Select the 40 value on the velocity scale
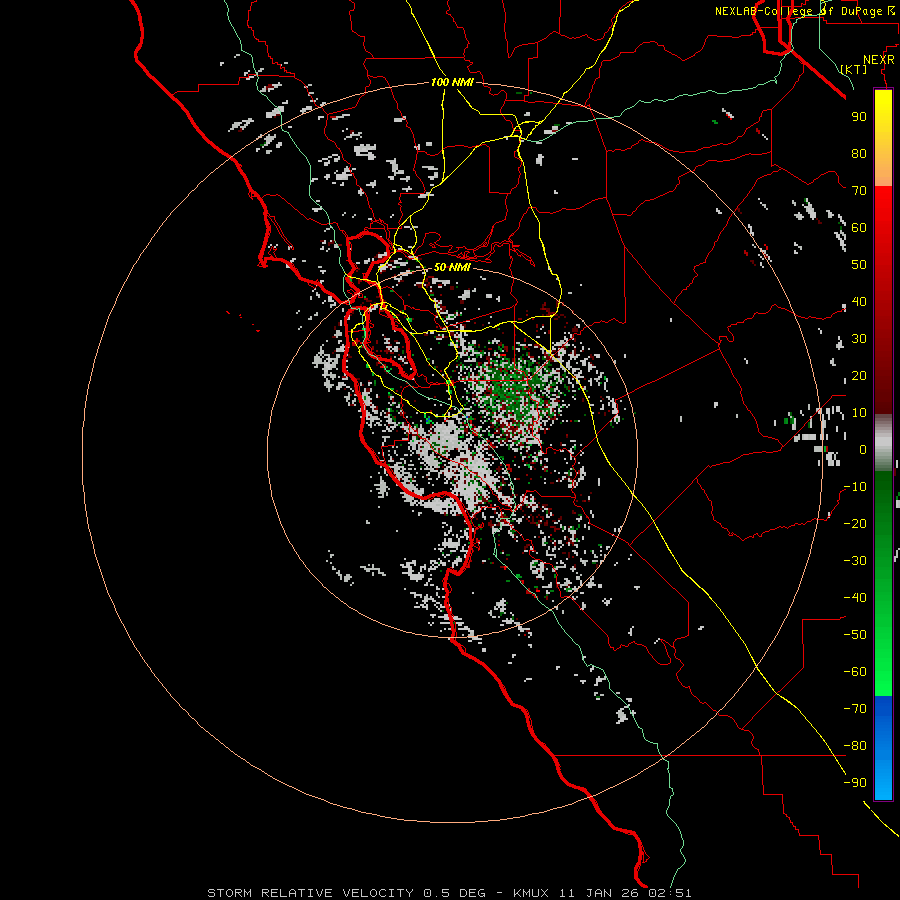 pyautogui.click(x=859, y=301)
